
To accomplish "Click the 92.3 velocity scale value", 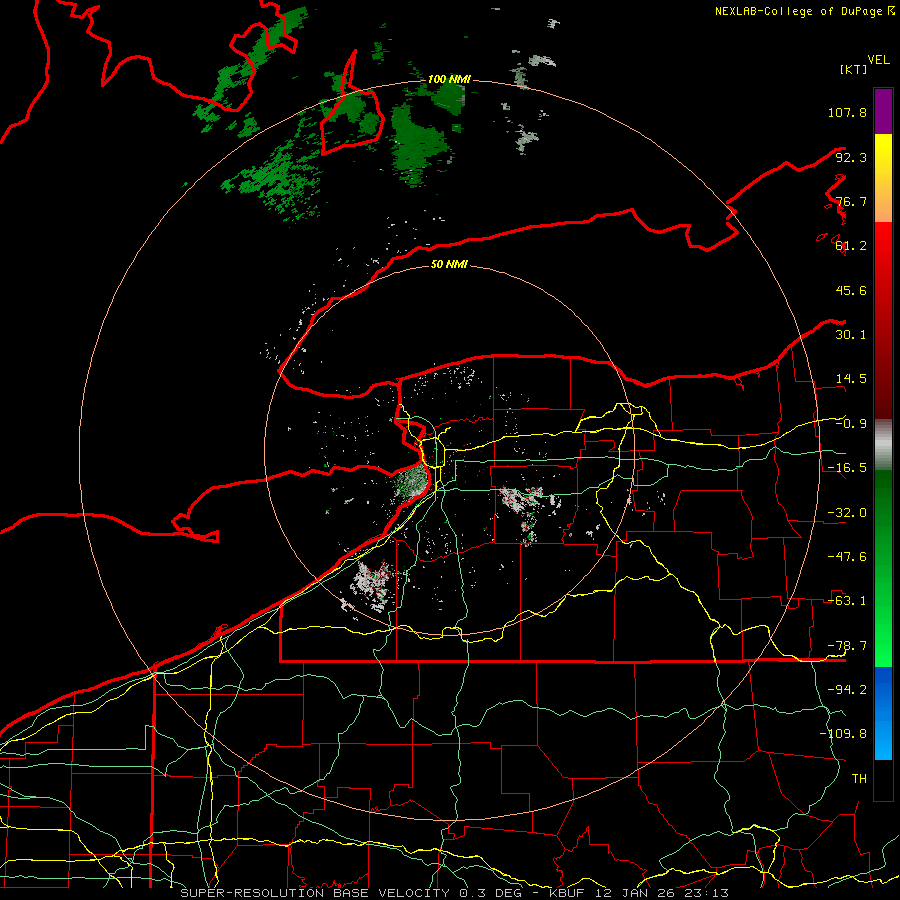I will coord(851,157).
